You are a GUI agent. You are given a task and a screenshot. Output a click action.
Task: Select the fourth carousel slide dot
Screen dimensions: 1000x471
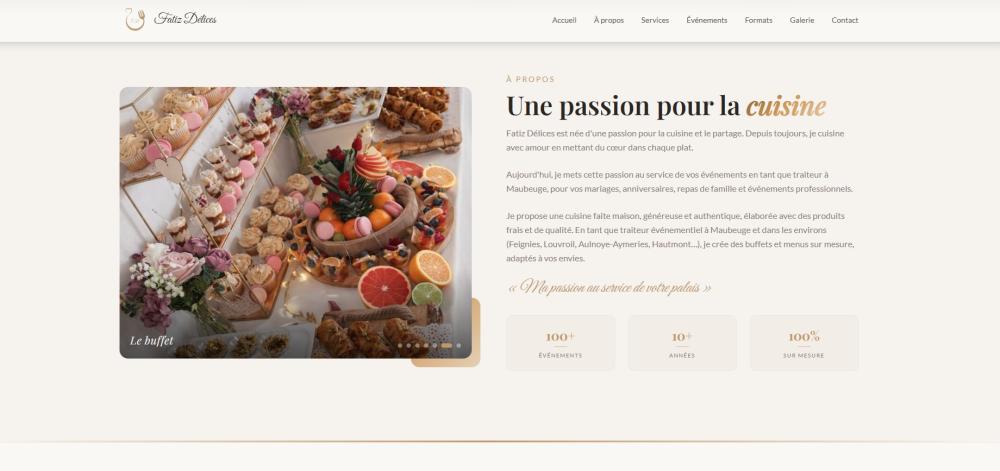click(426, 345)
